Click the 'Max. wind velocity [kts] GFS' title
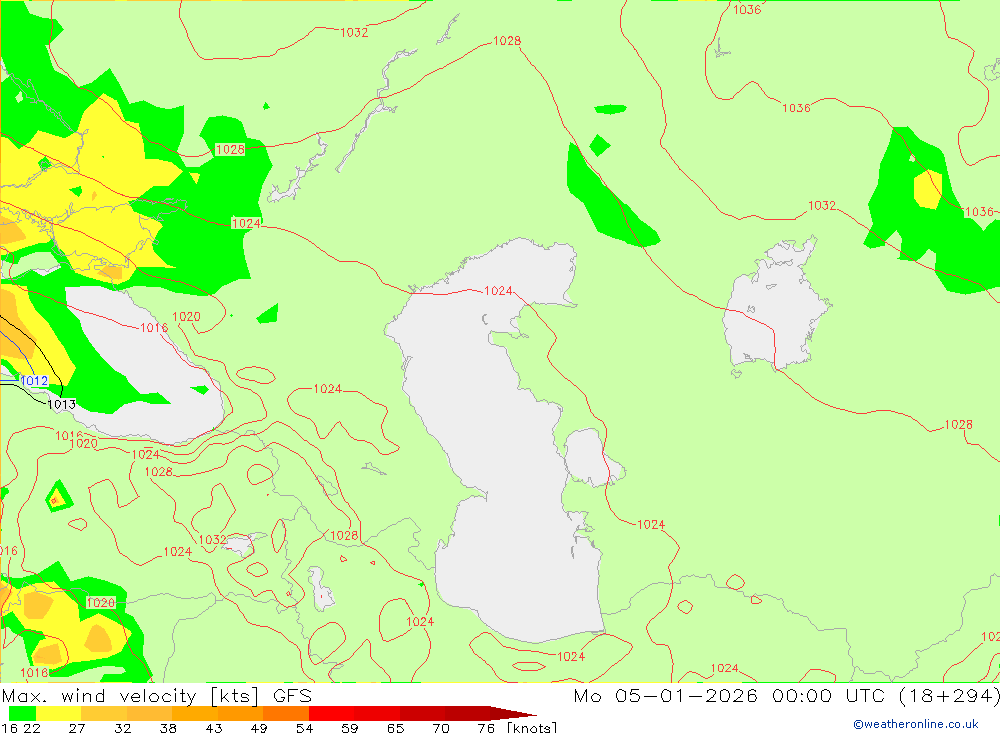This screenshot has width=1000, height=733. click(157, 695)
